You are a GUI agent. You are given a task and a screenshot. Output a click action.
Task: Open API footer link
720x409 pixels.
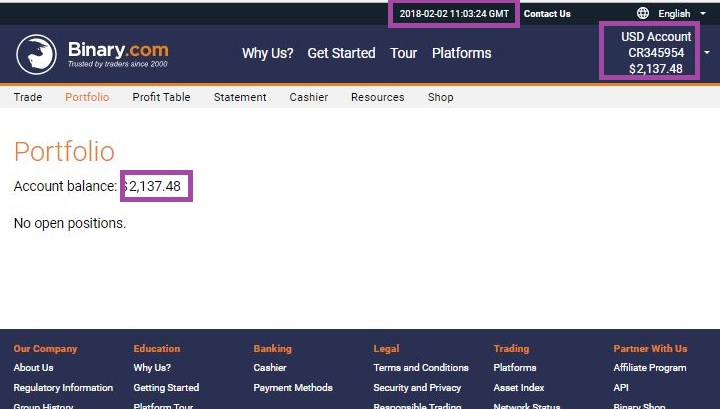[x=621, y=388]
